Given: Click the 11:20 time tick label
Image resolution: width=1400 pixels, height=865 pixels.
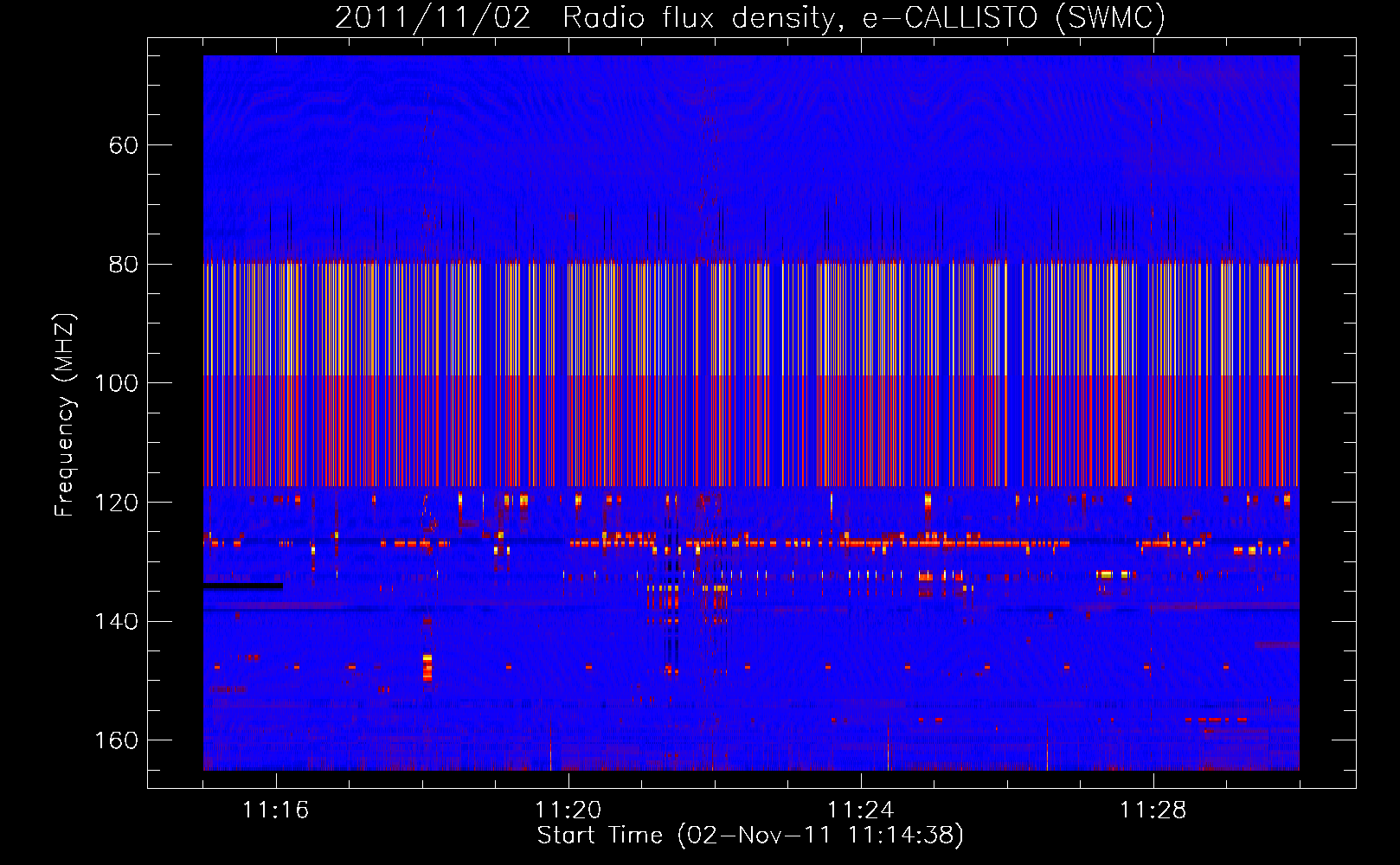Looking at the screenshot, I should coord(568,811).
